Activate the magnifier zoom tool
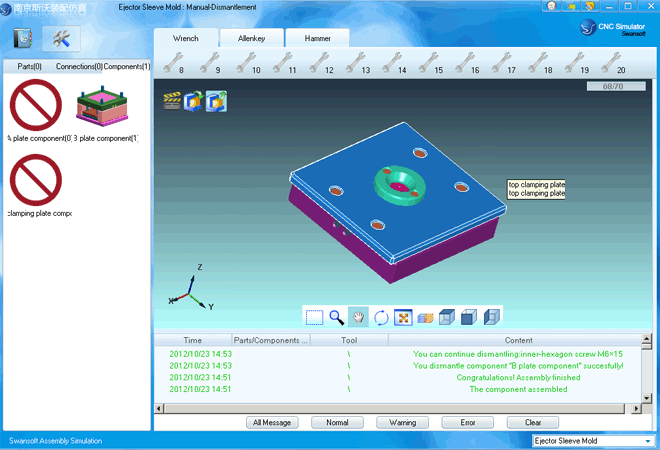This screenshot has height=450, width=660. pos(337,317)
